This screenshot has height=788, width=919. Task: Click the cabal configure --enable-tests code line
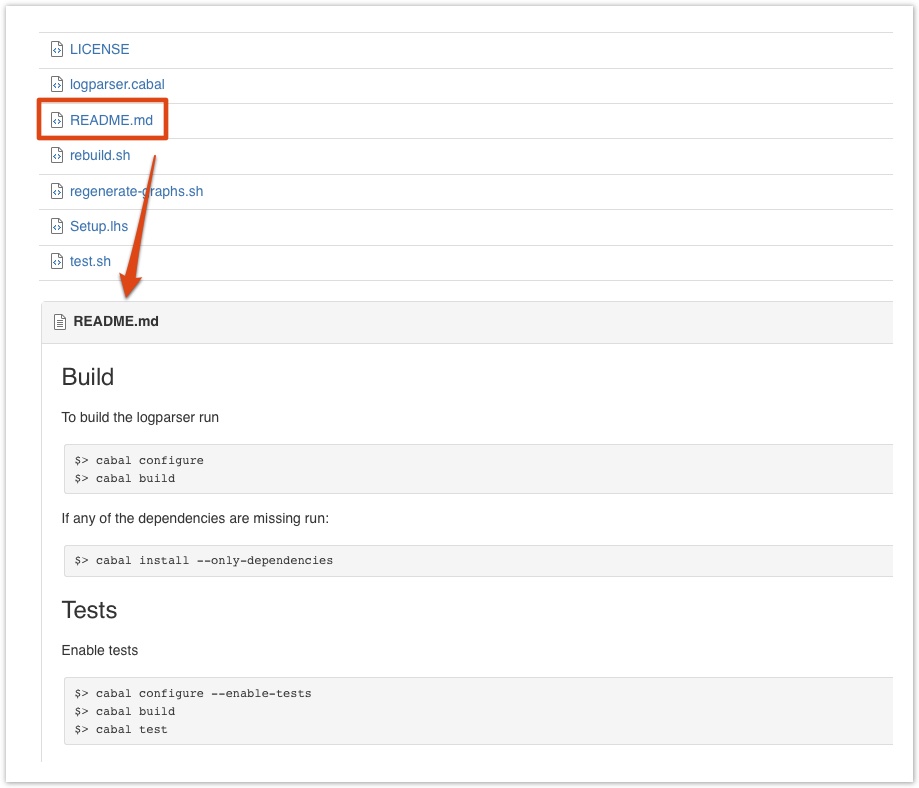click(193, 694)
